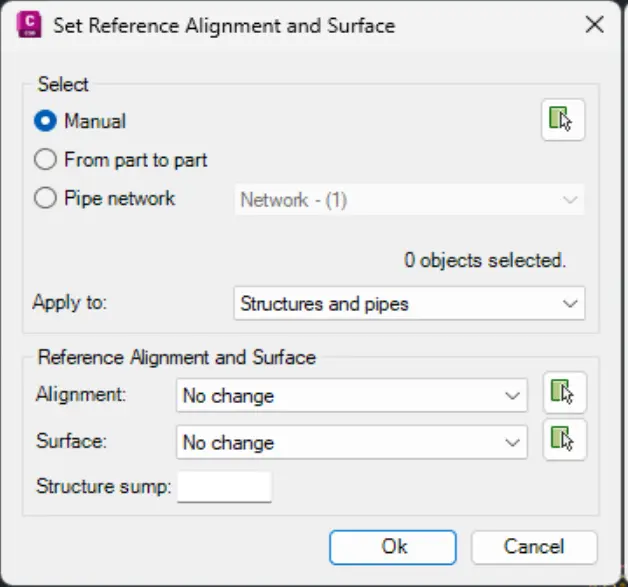Click the Reference Alignment and Surface group heading

click(x=176, y=357)
